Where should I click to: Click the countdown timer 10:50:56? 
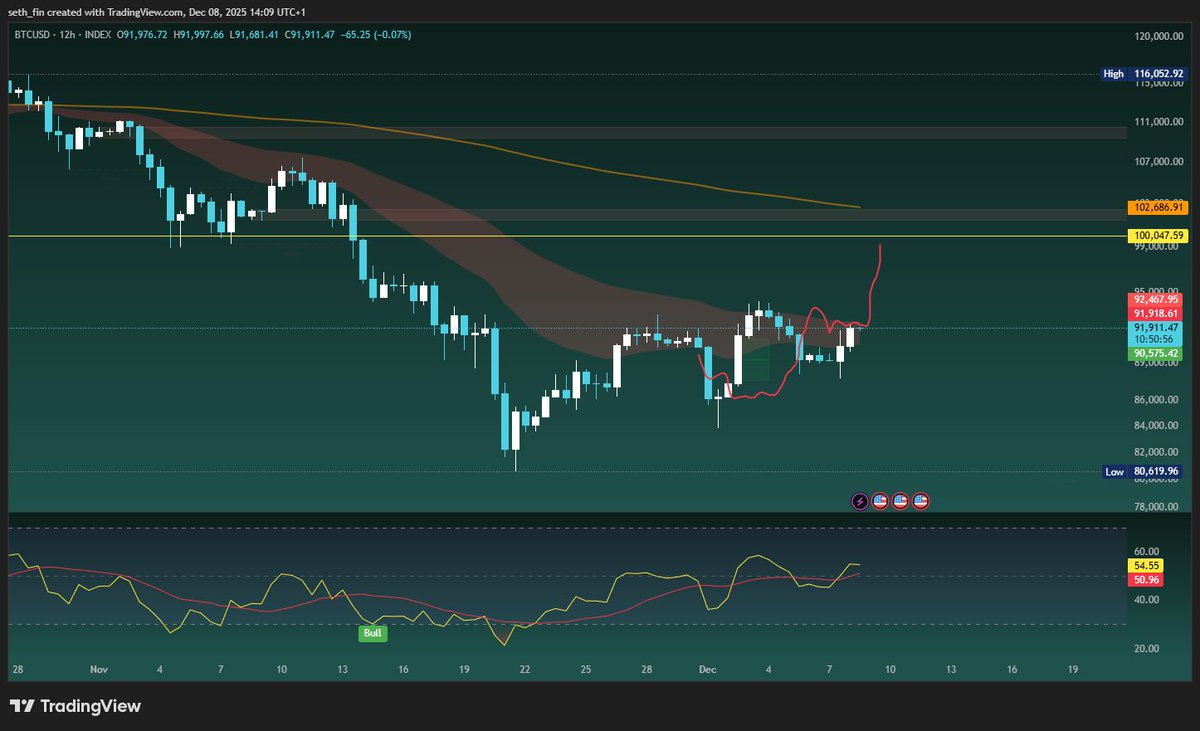pyautogui.click(x=1156, y=339)
